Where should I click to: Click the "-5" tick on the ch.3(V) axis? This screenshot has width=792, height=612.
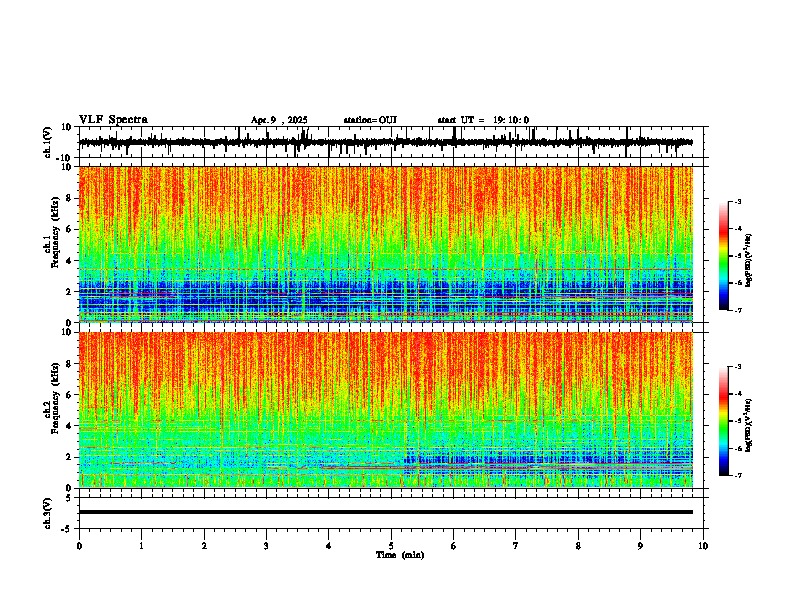point(67,529)
